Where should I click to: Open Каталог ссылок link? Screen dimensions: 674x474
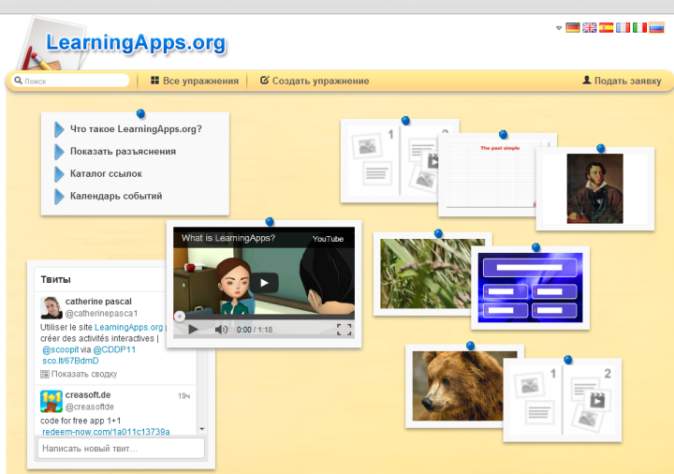coord(106,174)
